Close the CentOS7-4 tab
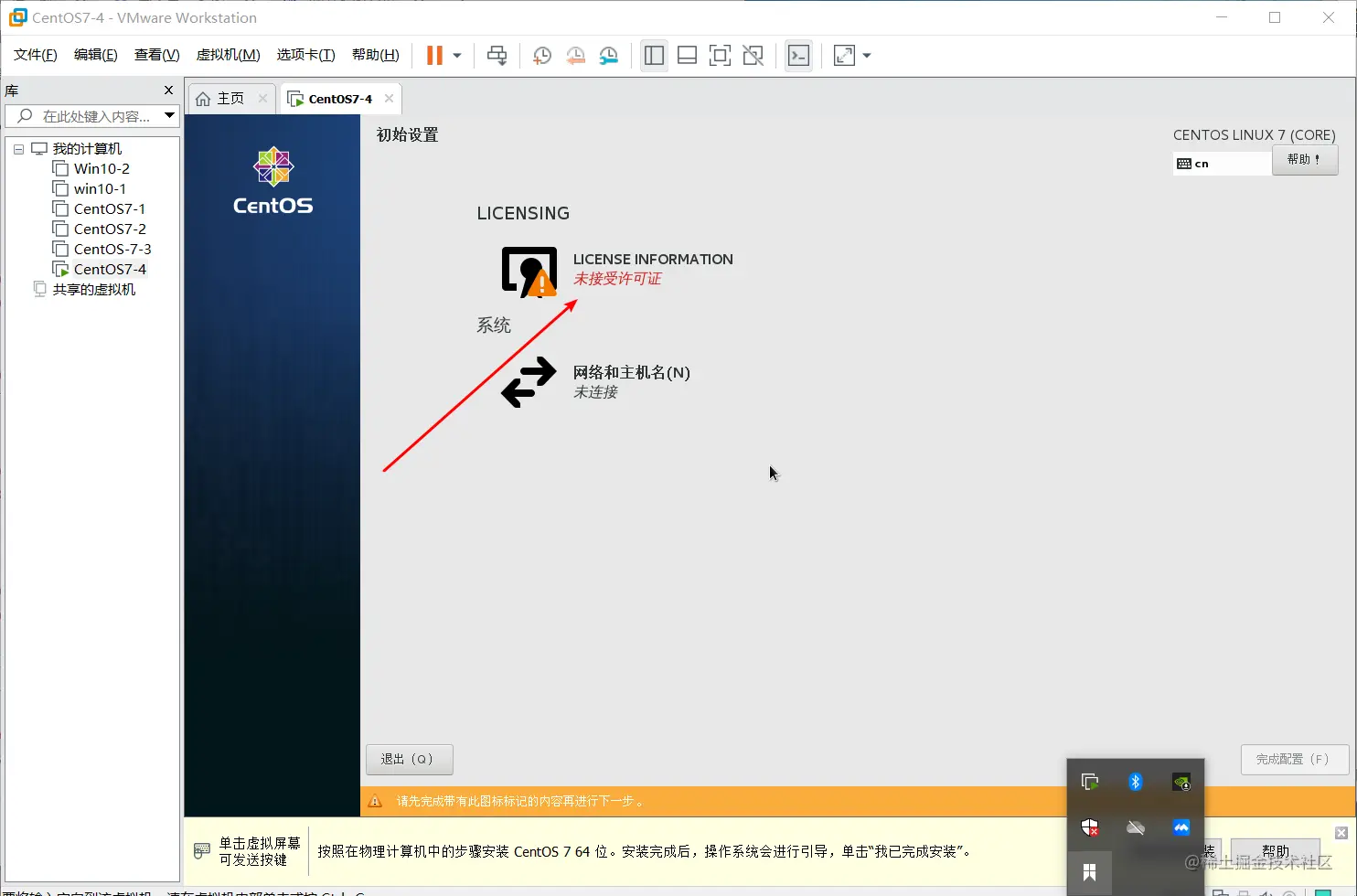The height and width of the screenshot is (896, 1357). coord(389,99)
